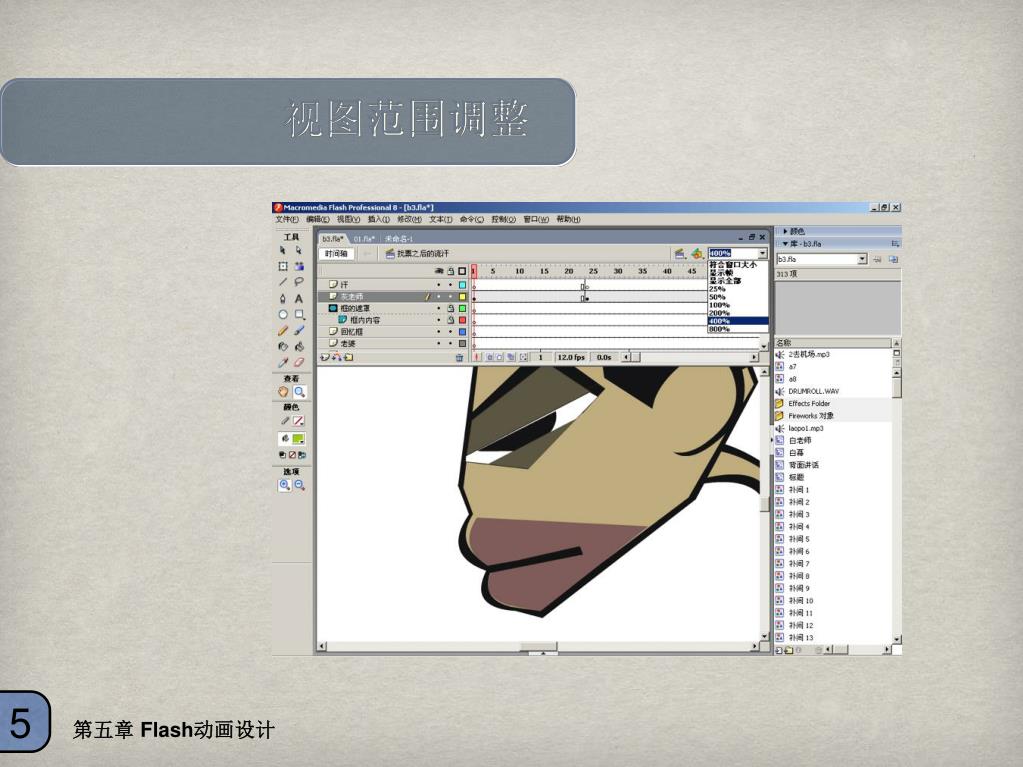The image size is (1023, 767).
Task: Open the 帮助(H) menu
Action: (568, 220)
